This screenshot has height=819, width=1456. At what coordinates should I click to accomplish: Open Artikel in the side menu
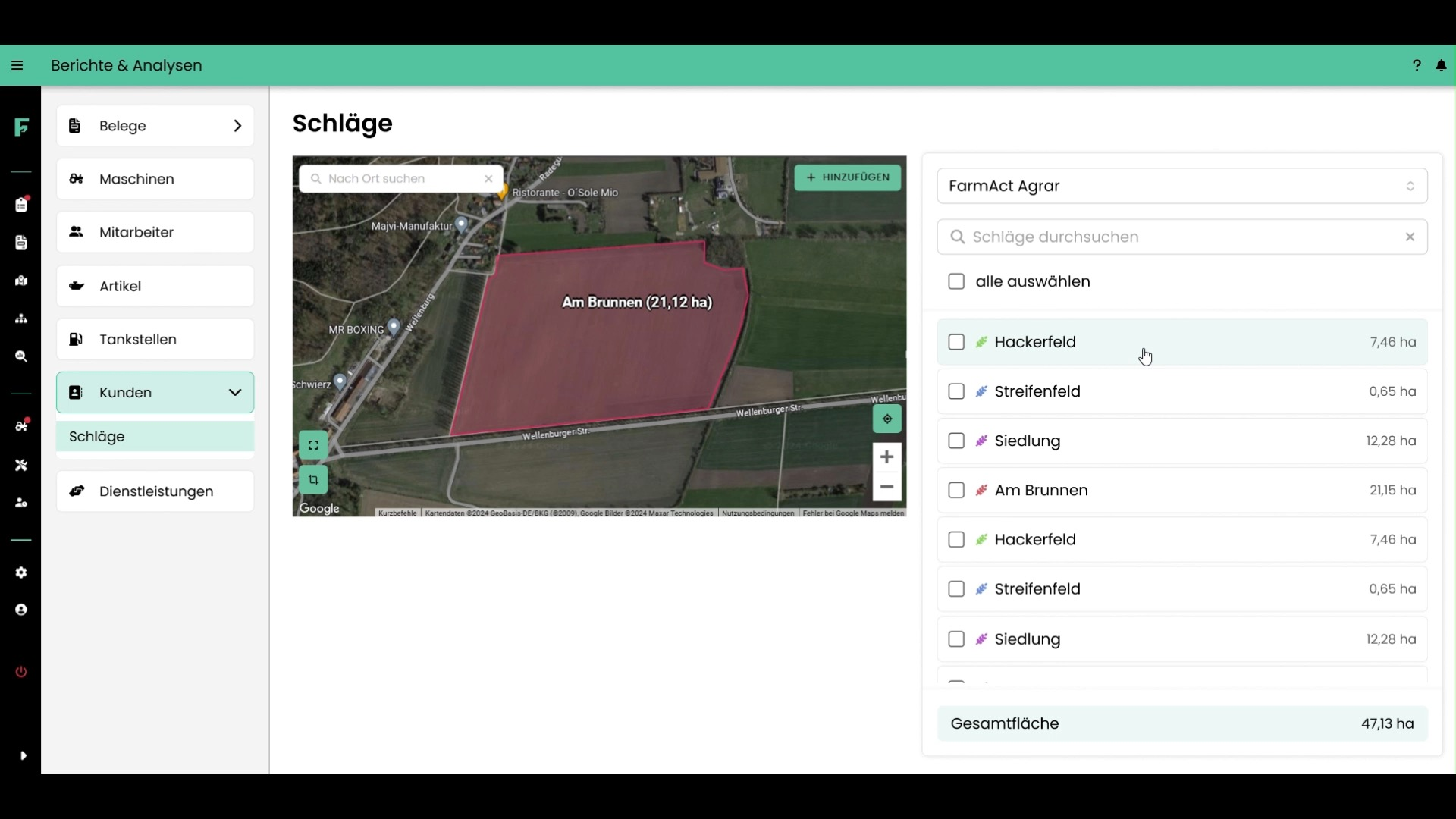coord(155,286)
